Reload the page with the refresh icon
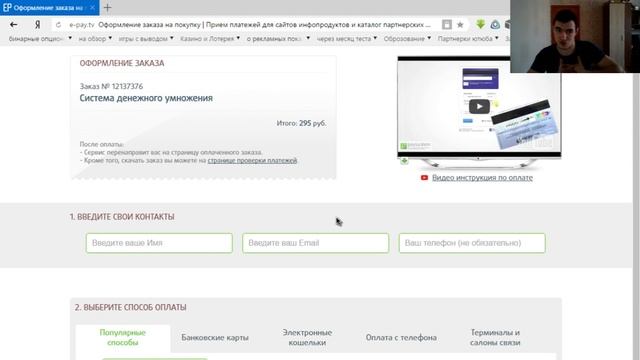The width and height of the screenshot is (640, 360). tap(58, 25)
